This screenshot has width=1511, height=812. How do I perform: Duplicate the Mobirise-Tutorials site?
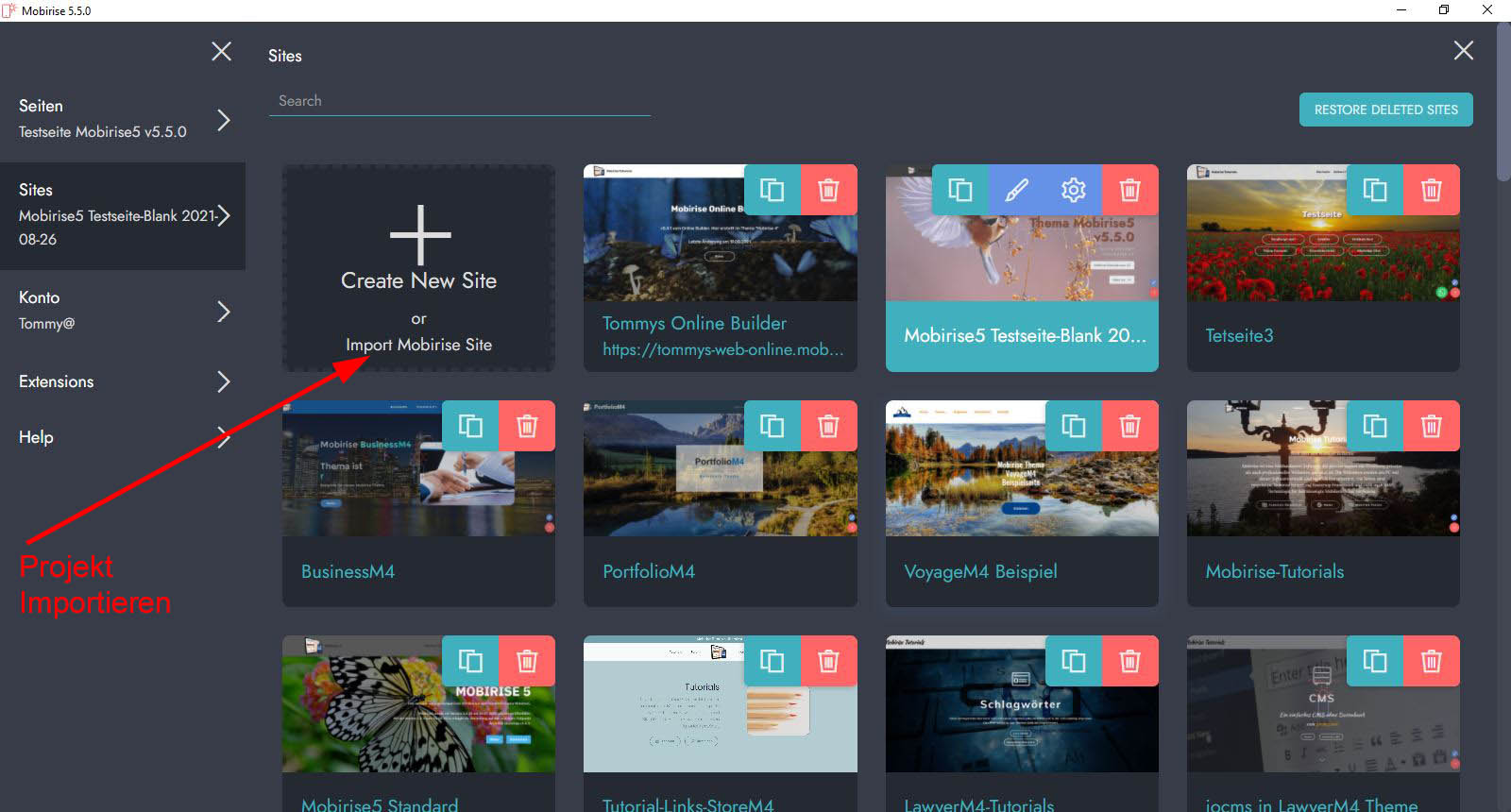pyautogui.click(x=1375, y=426)
